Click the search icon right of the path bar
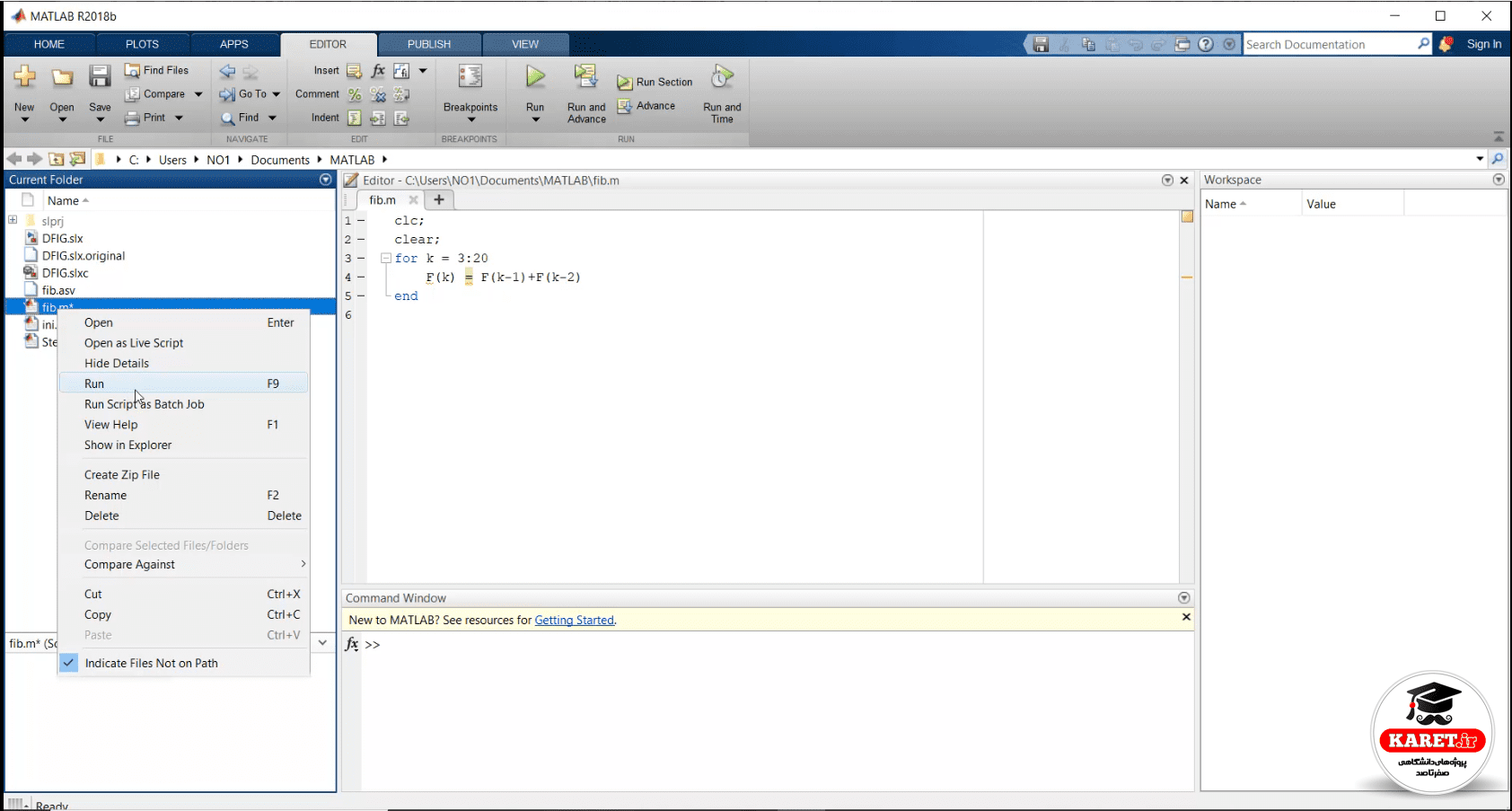The height and width of the screenshot is (811, 1512). [1498, 159]
